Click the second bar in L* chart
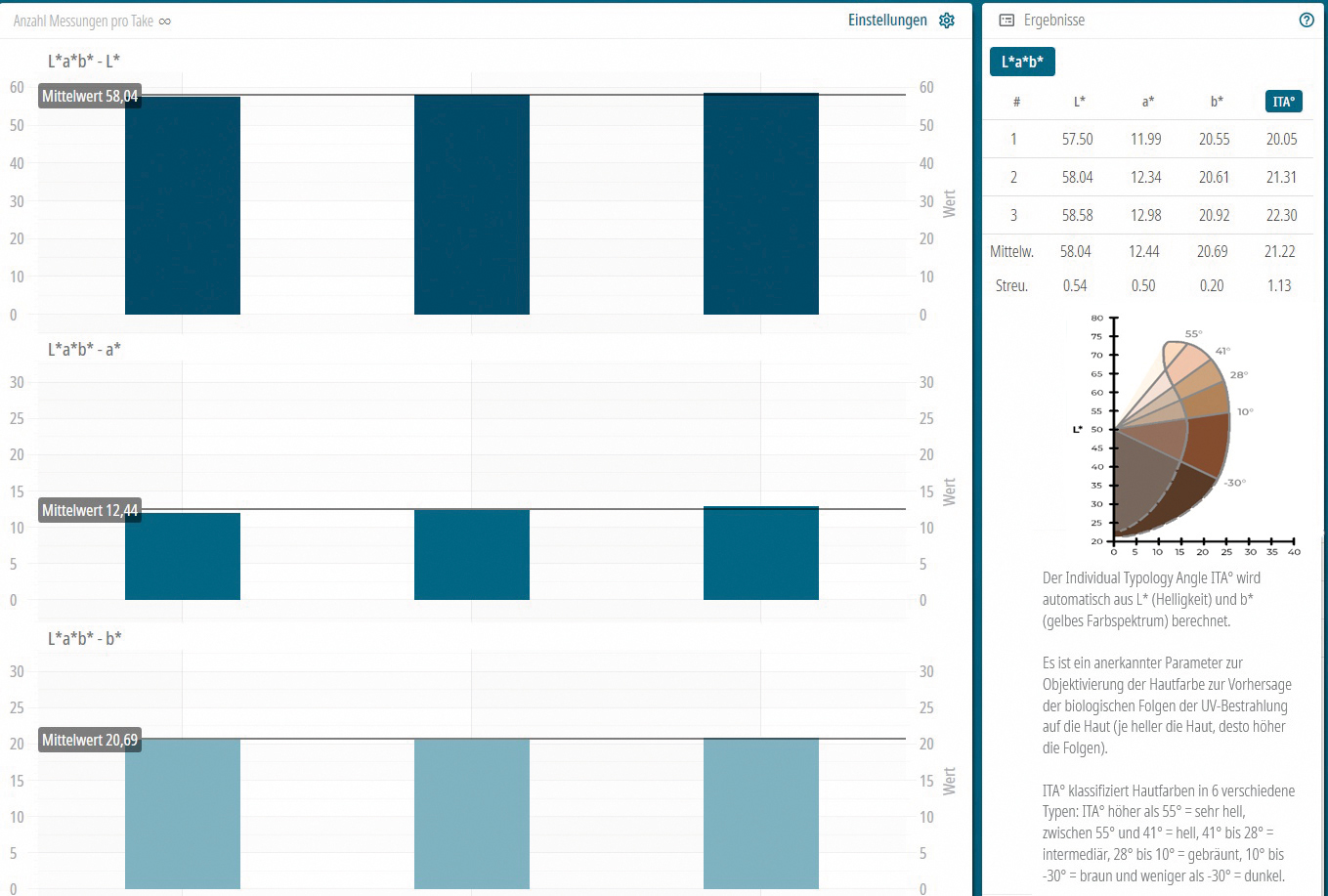 coord(472,204)
